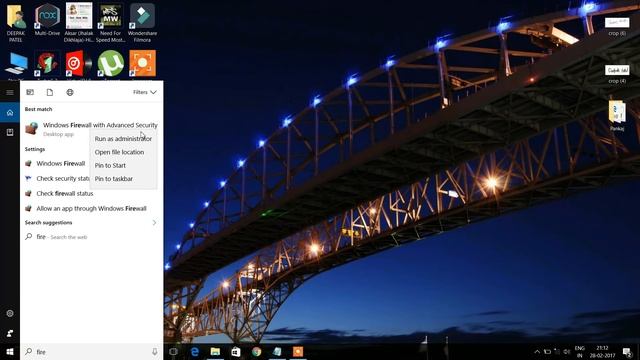
Task: Open orange screen recorder desktop shortcut
Action: (142, 64)
